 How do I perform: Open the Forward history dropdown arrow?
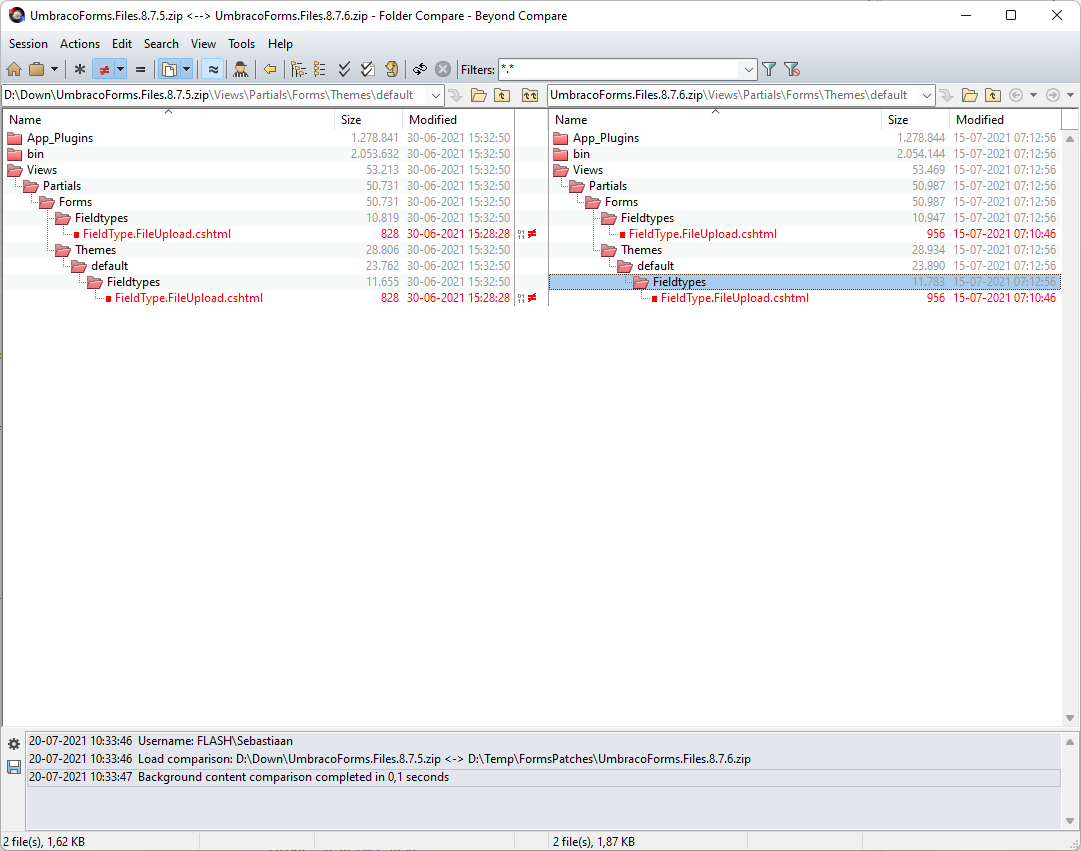[x=1071, y=95]
